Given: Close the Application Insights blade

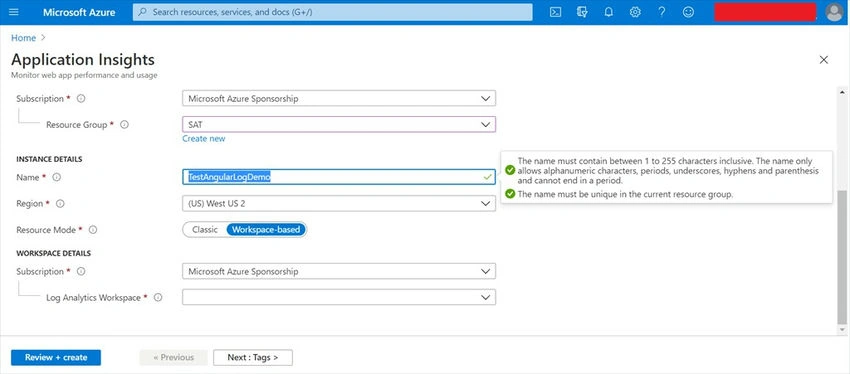Looking at the screenshot, I should click(823, 60).
